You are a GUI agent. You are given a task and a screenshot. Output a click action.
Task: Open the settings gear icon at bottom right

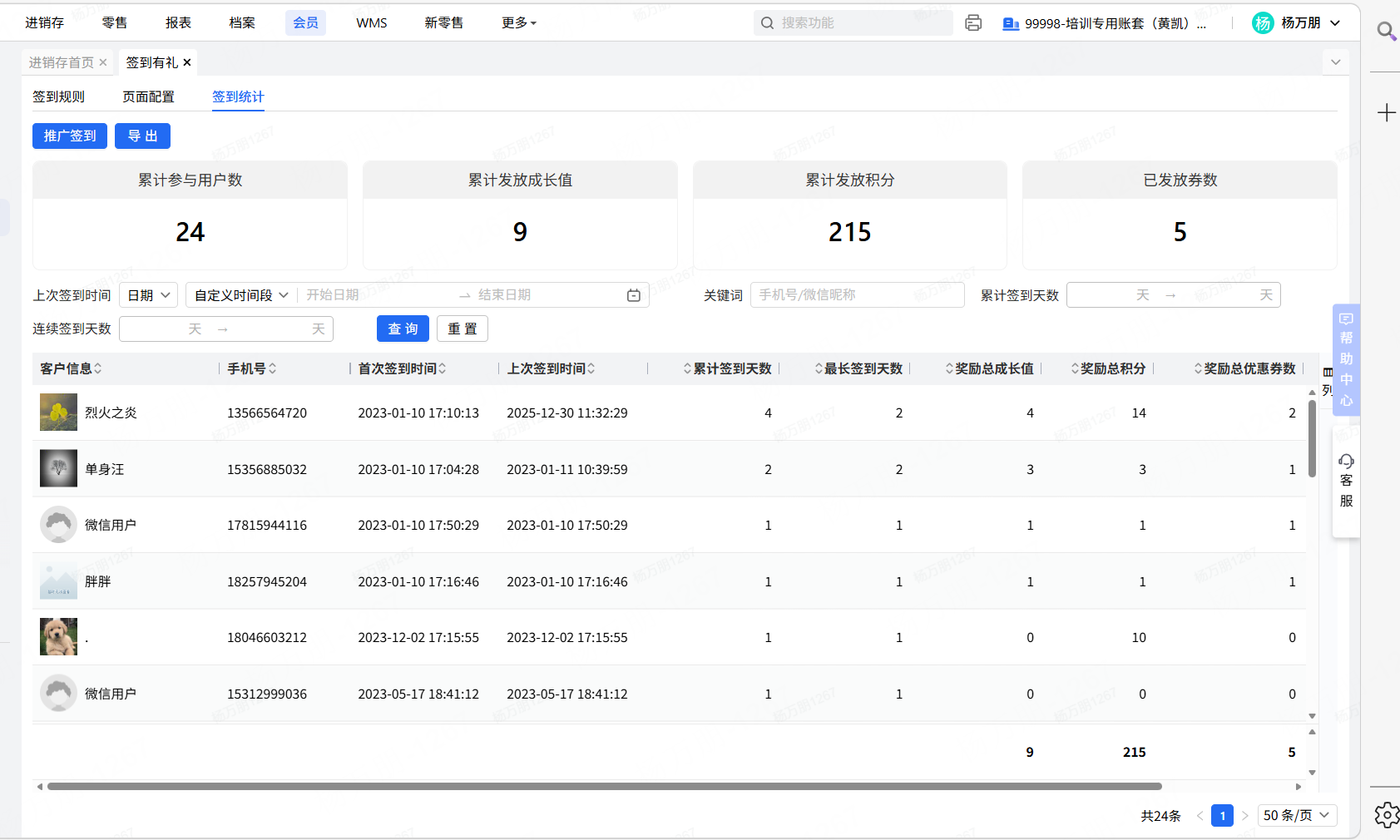tap(1386, 814)
